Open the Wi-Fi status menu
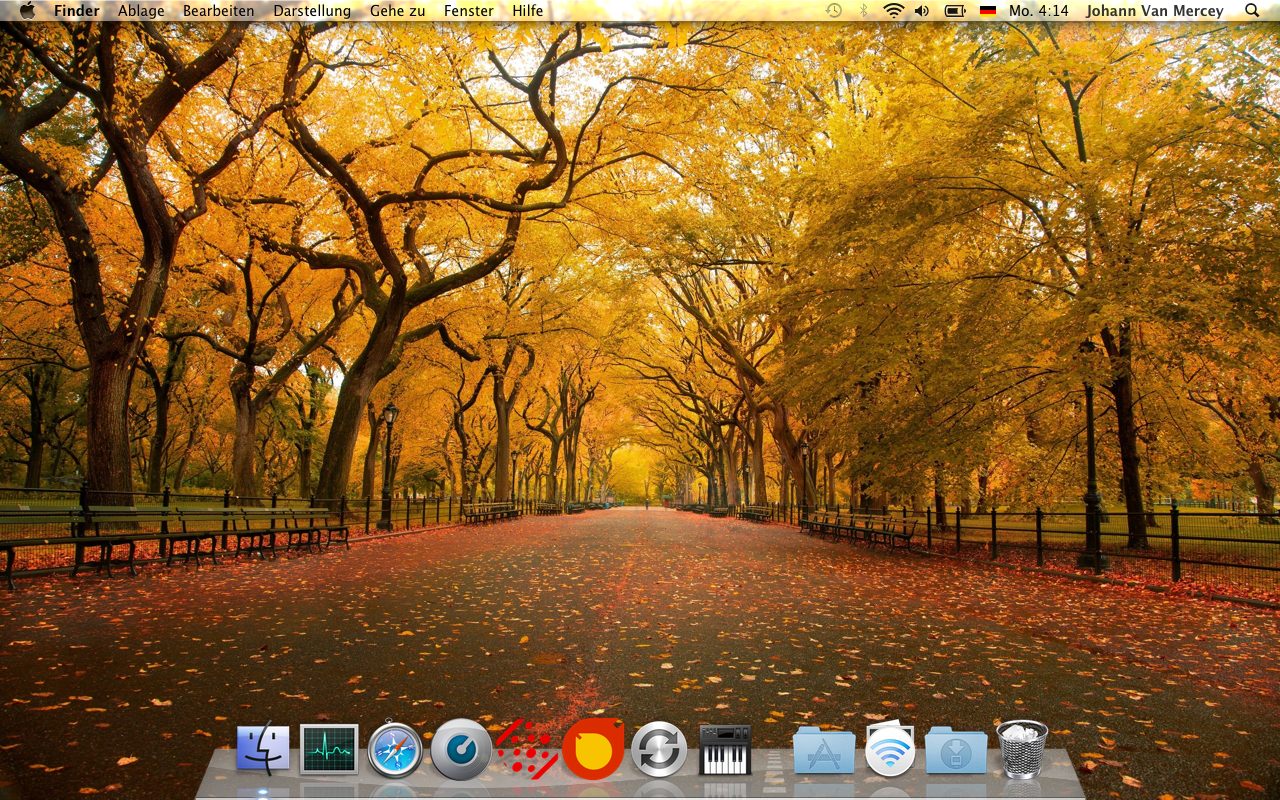Screen dimensions: 1280x800 pos(893,10)
